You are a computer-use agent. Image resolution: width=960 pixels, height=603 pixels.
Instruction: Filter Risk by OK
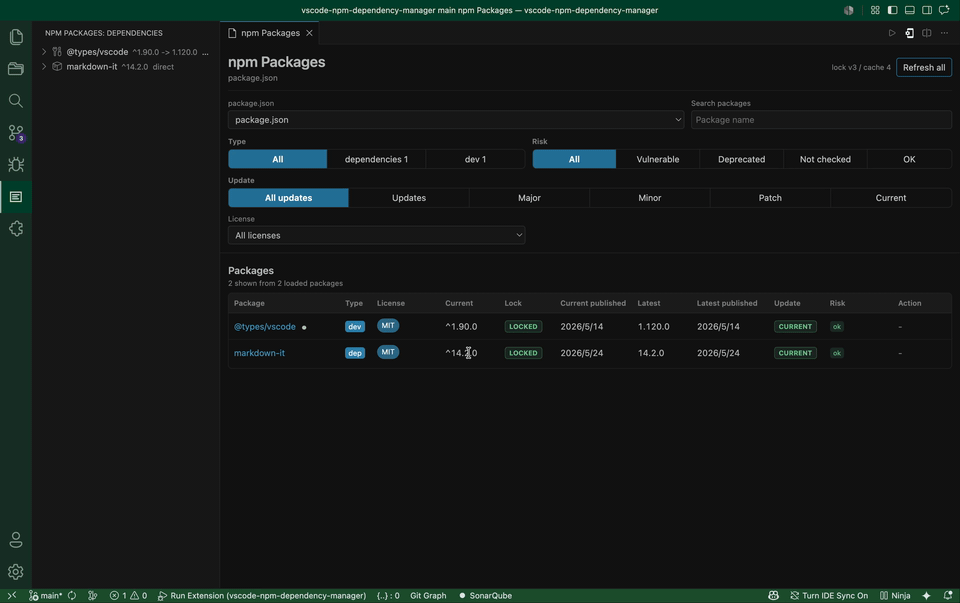909,159
